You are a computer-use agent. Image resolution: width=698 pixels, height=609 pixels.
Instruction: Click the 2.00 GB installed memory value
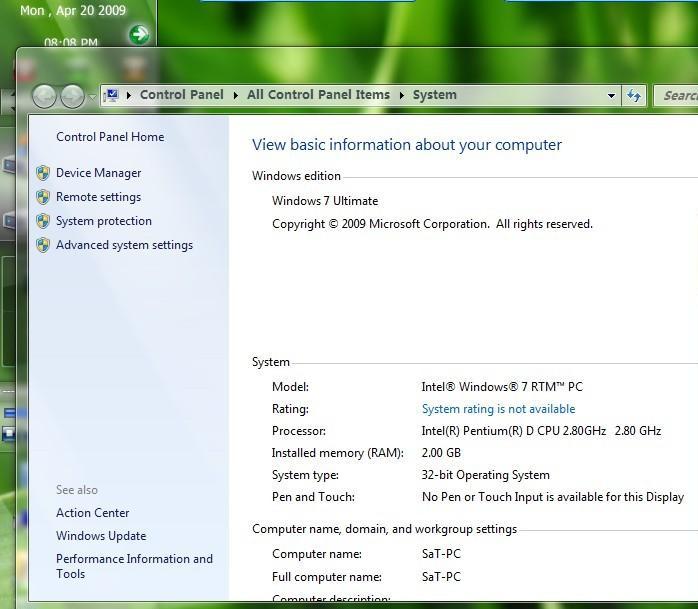click(x=441, y=453)
